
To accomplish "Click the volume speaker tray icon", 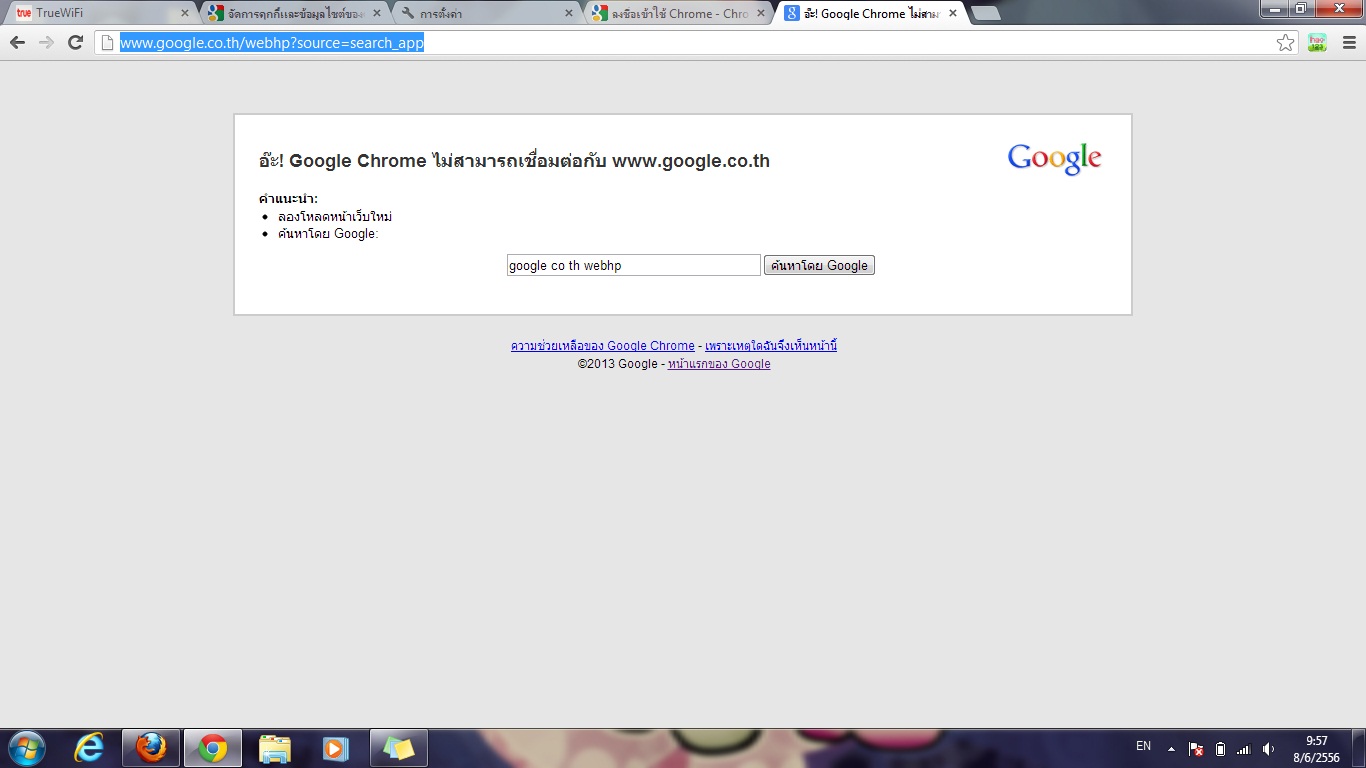I will (1268, 749).
